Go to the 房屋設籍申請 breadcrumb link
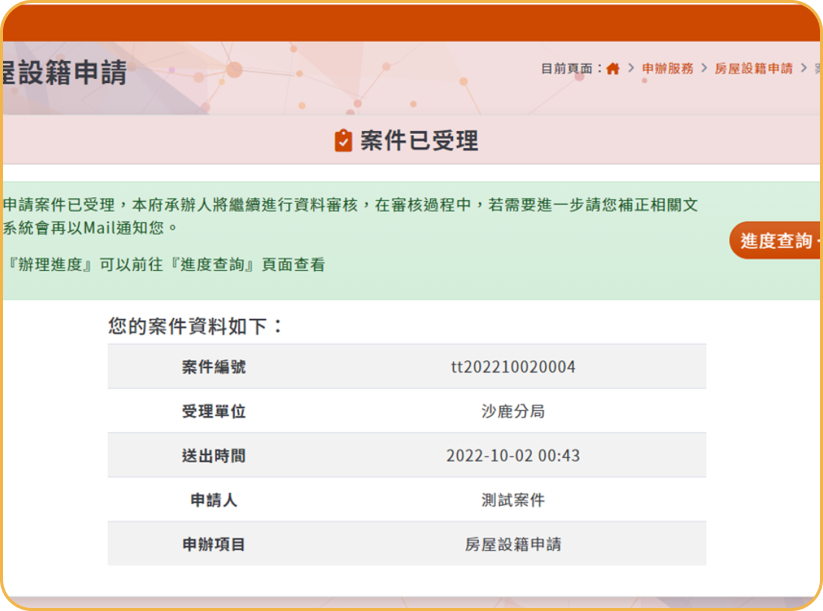The height and width of the screenshot is (611, 823). 753,69
